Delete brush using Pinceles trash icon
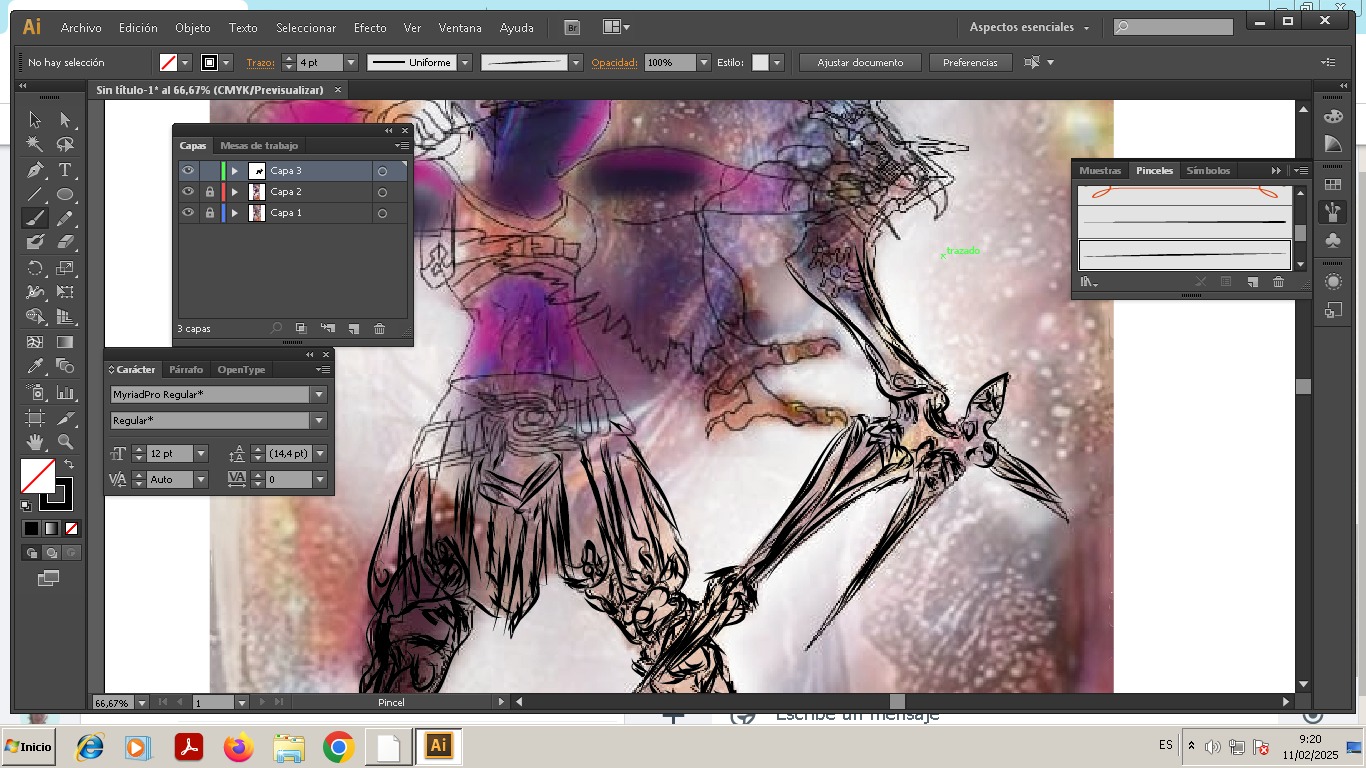 (1278, 283)
